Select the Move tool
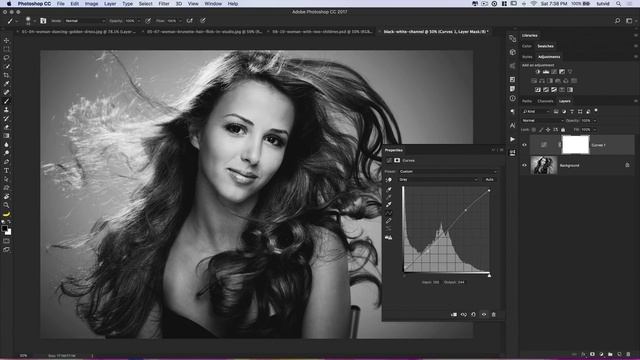This screenshot has width=640, height=360. (6, 40)
